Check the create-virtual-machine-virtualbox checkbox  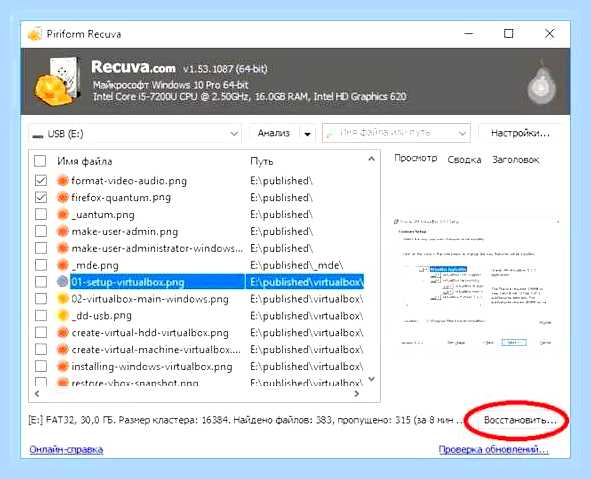(x=41, y=350)
